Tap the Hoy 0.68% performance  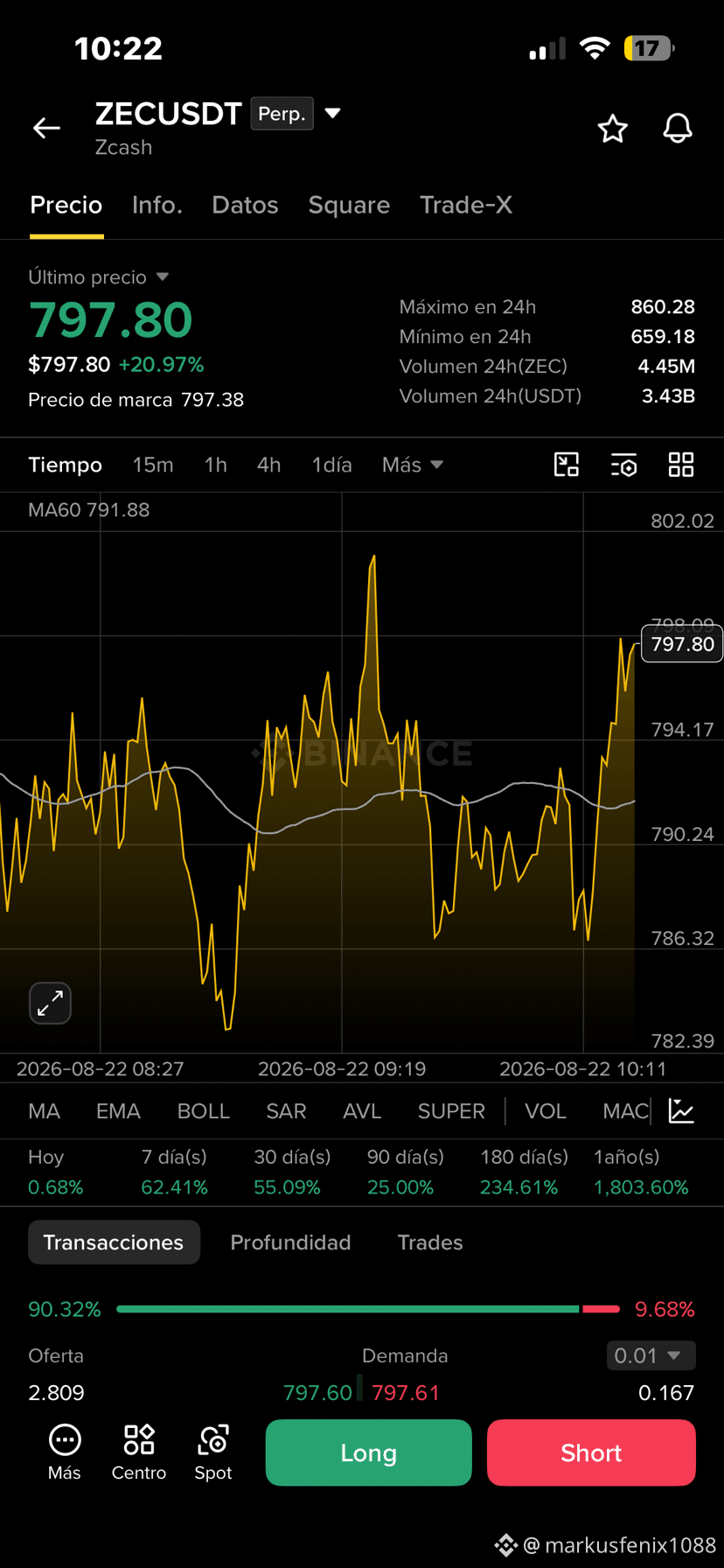click(x=55, y=1172)
